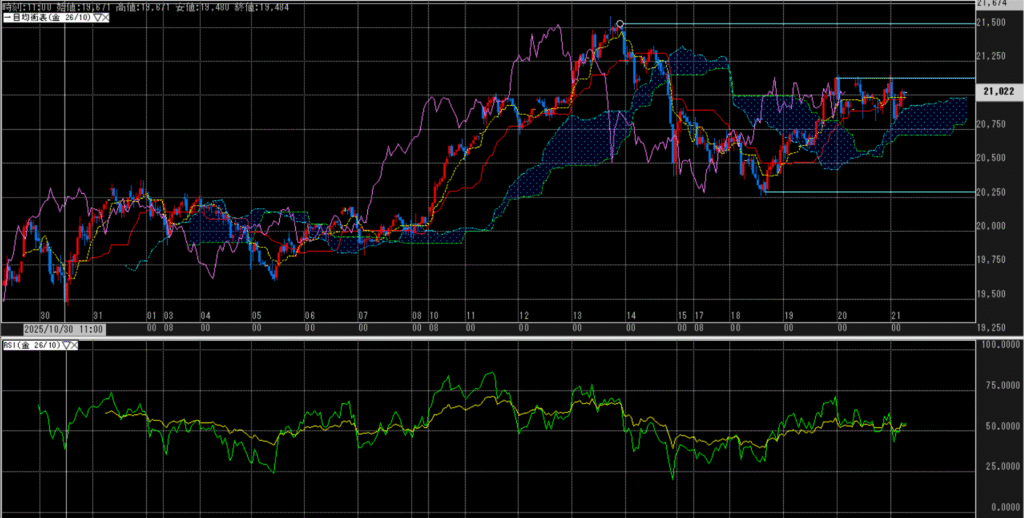Viewport: 1024px width, 518px height.
Task: Select the horizontal line at the 21,500 high
Action: pos(800,24)
